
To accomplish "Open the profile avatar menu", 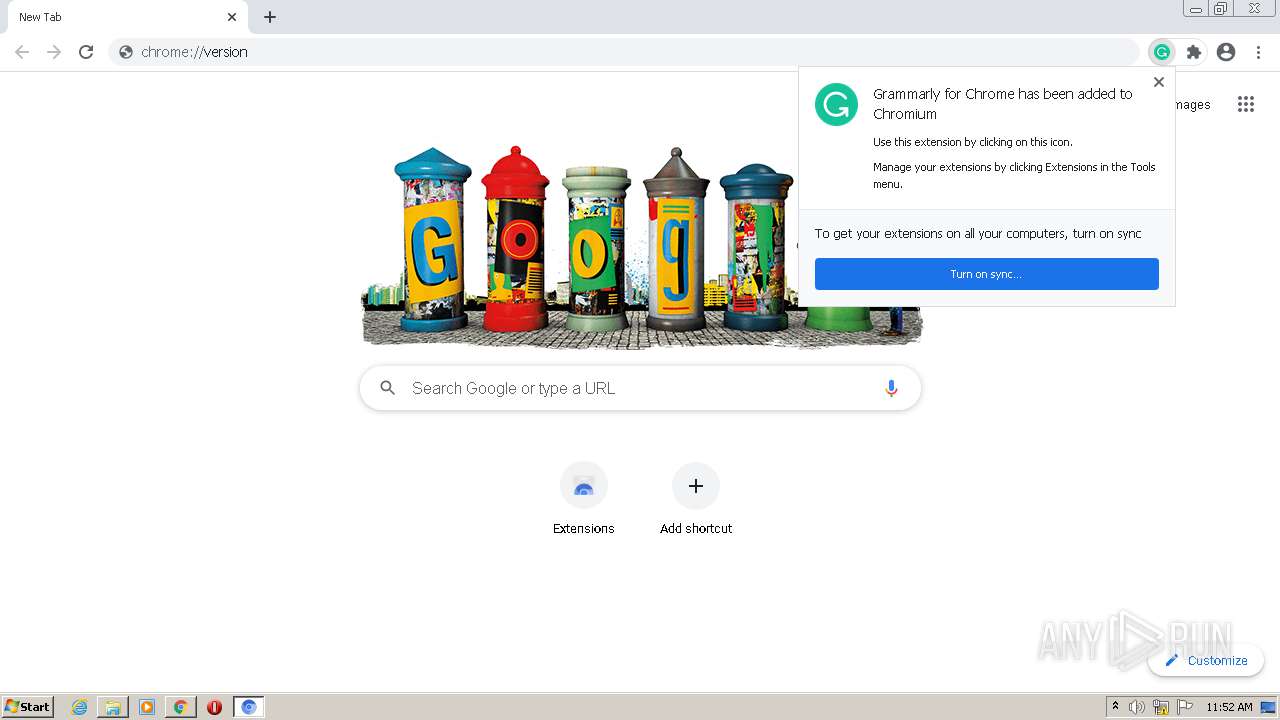I will (1226, 52).
